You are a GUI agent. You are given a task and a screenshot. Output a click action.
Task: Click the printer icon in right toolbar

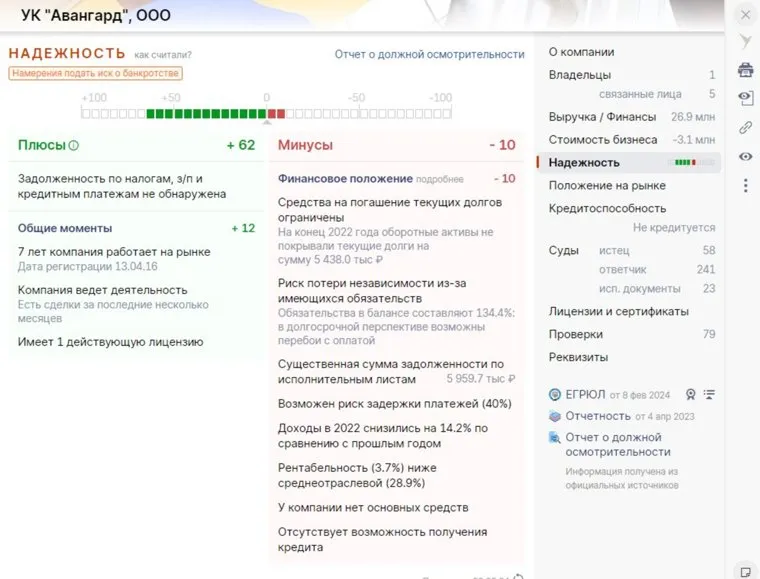pos(745,69)
